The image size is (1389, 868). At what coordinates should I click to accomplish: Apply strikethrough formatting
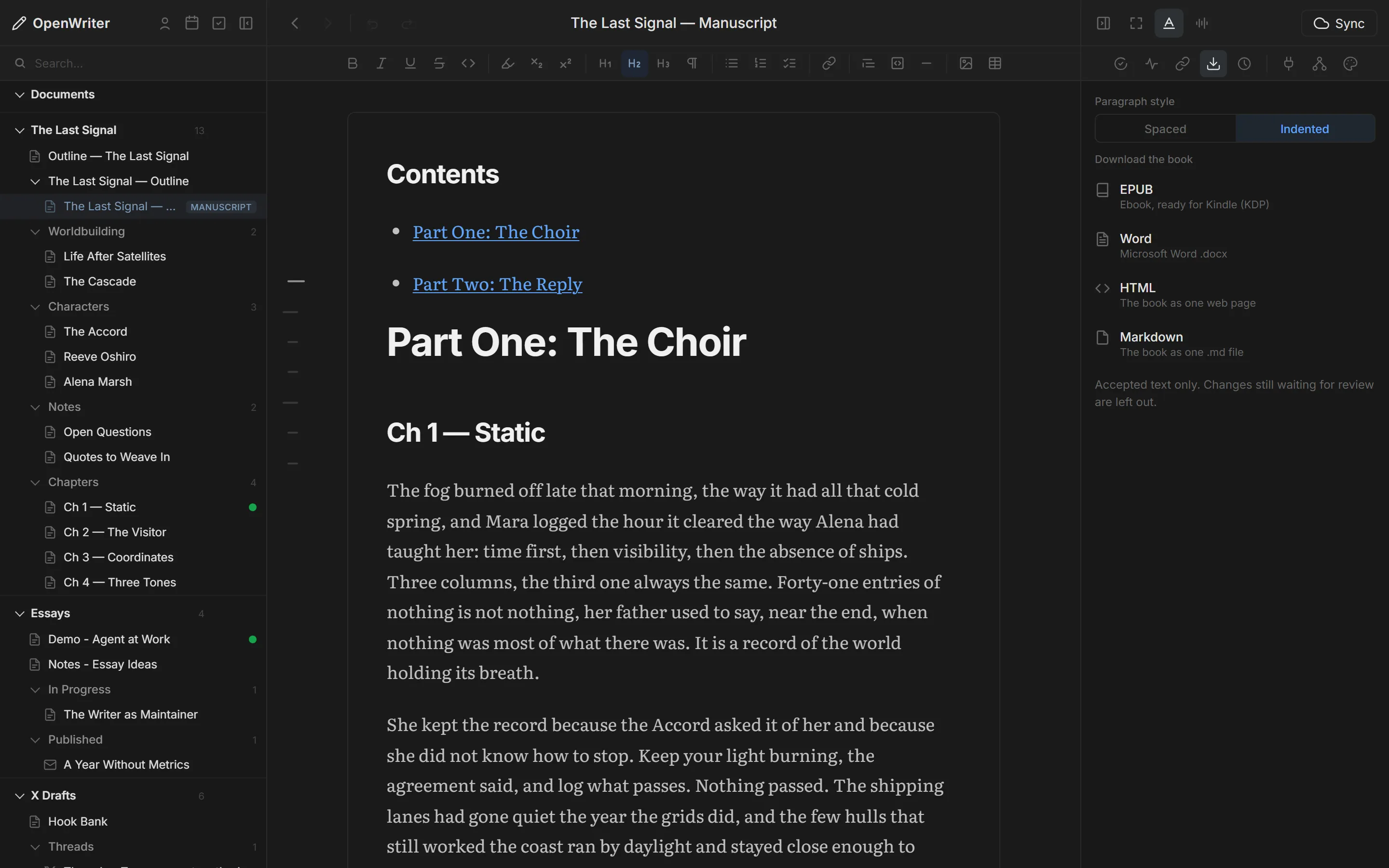pyautogui.click(x=439, y=63)
